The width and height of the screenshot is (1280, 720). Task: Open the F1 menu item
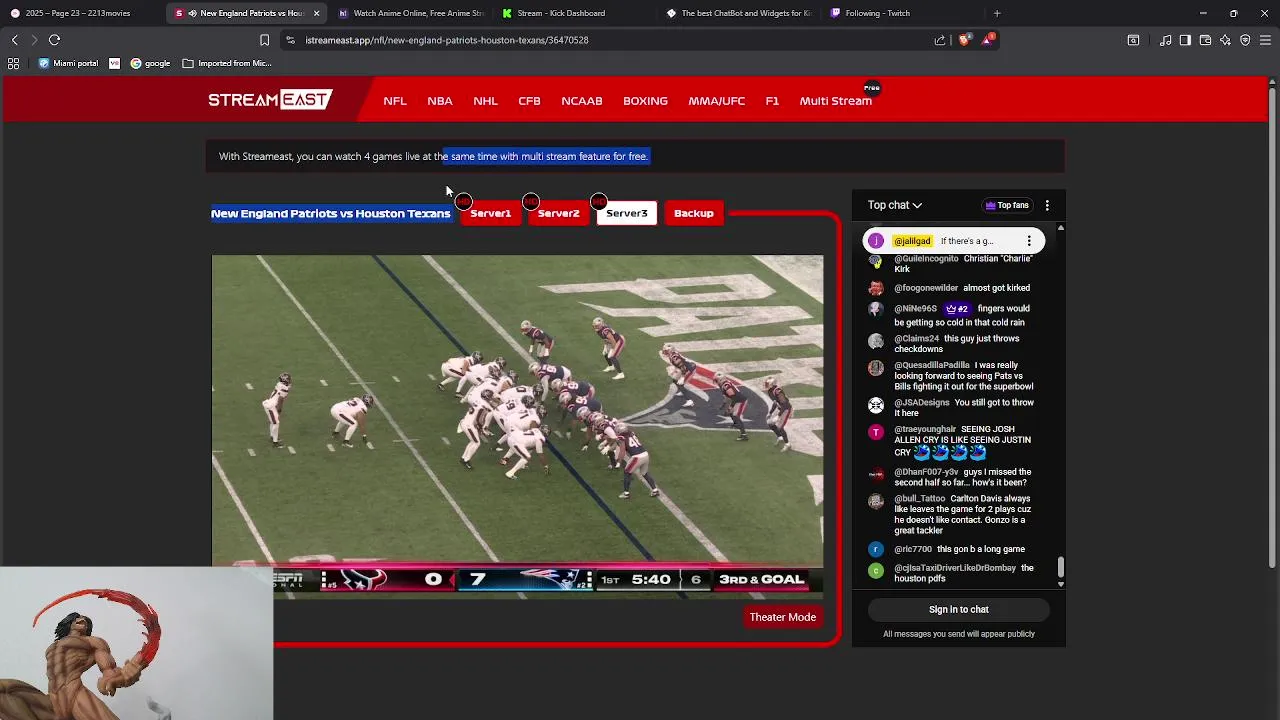point(772,101)
